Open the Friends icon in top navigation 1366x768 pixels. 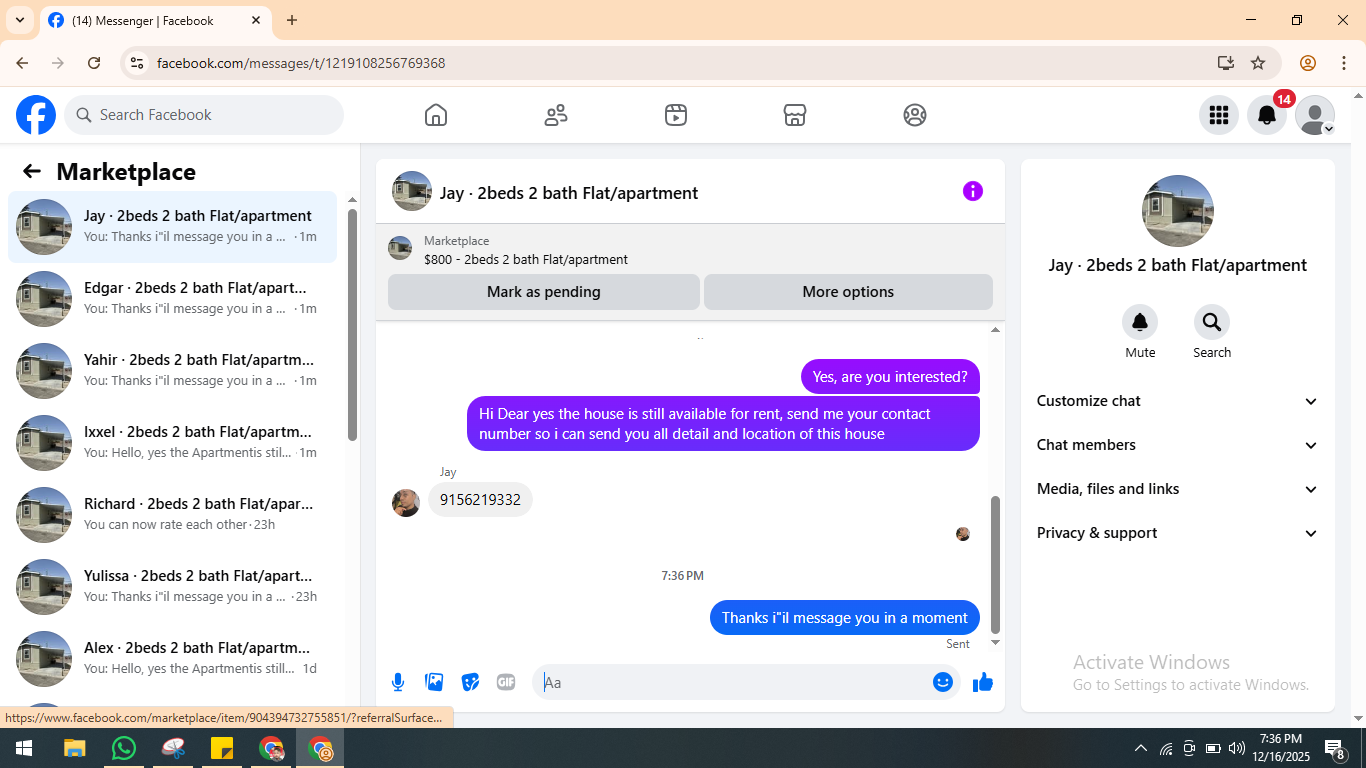(x=556, y=115)
